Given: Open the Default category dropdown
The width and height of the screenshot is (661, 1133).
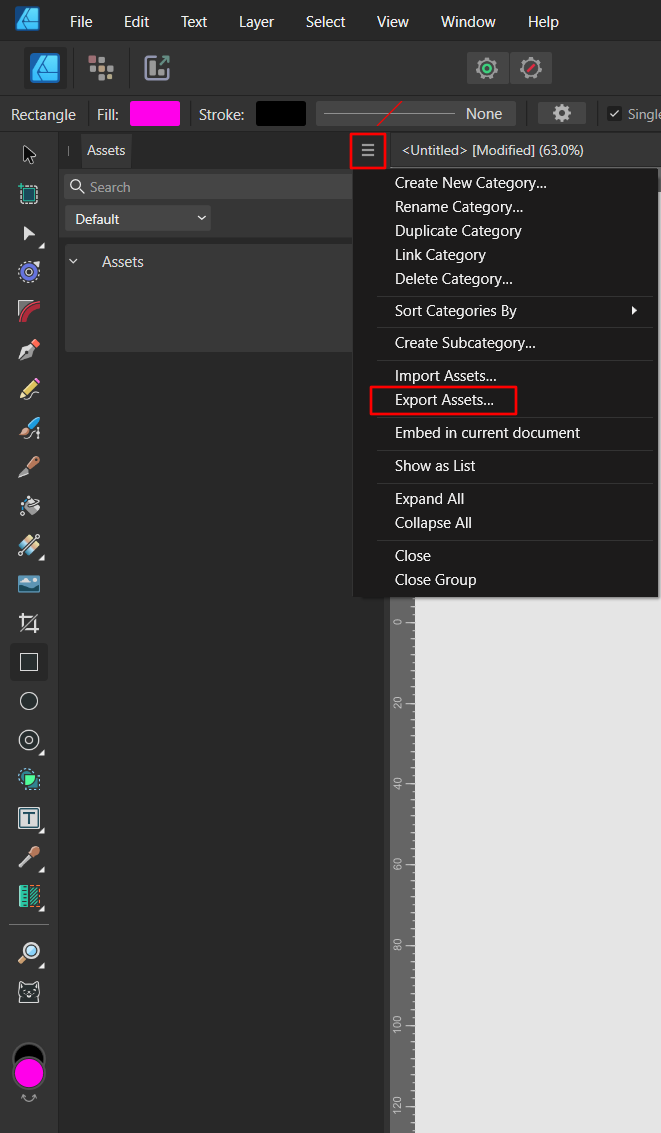Looking at the screenshot, I should pos(138,218).
